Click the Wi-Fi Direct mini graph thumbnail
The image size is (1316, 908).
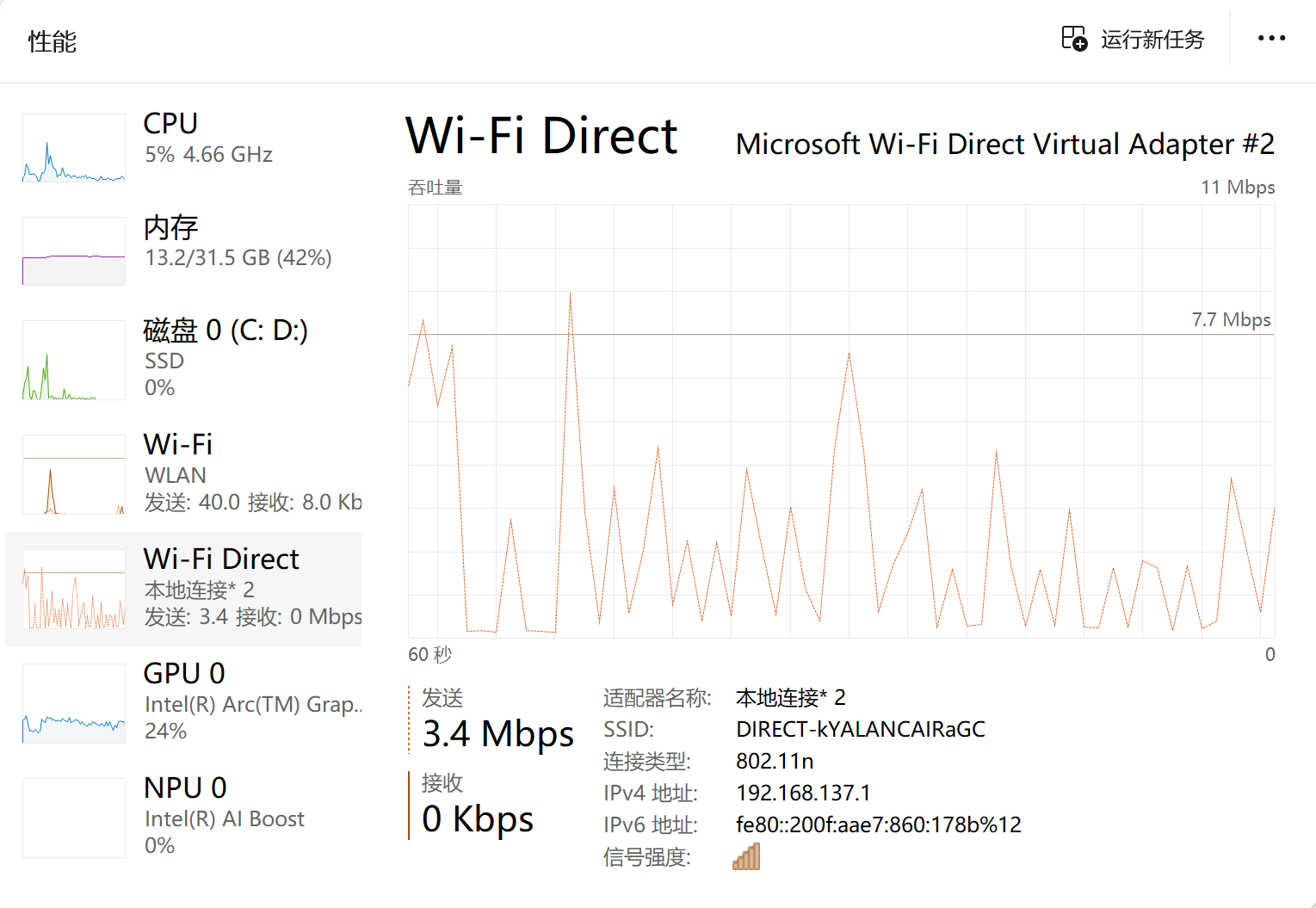pyautogui.click(x=74, y=590)
